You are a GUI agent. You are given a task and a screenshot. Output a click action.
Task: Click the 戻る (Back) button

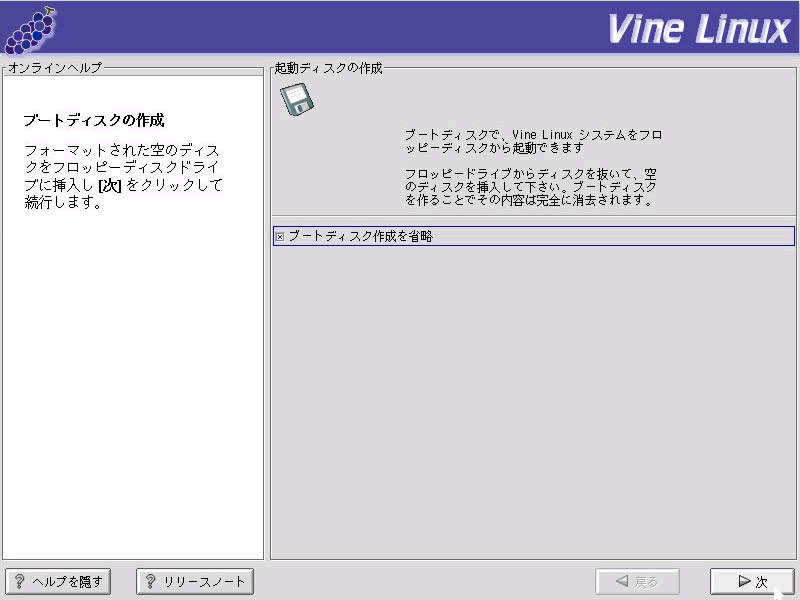point(637,582)
